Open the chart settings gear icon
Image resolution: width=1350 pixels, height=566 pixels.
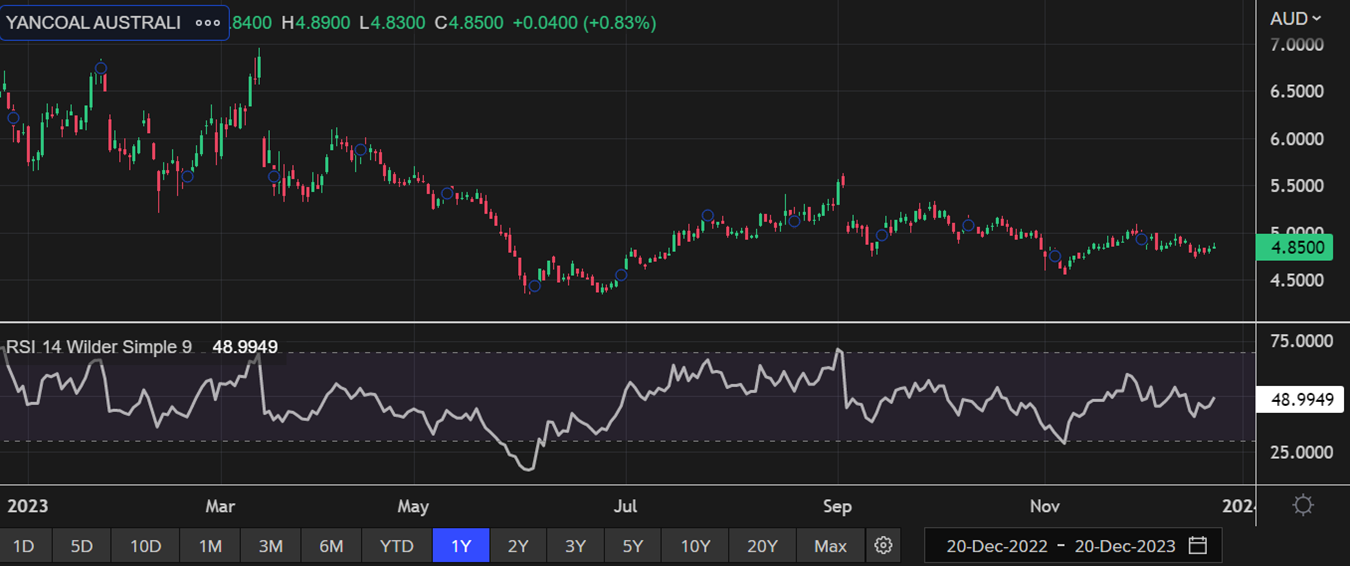pos(883,546)
